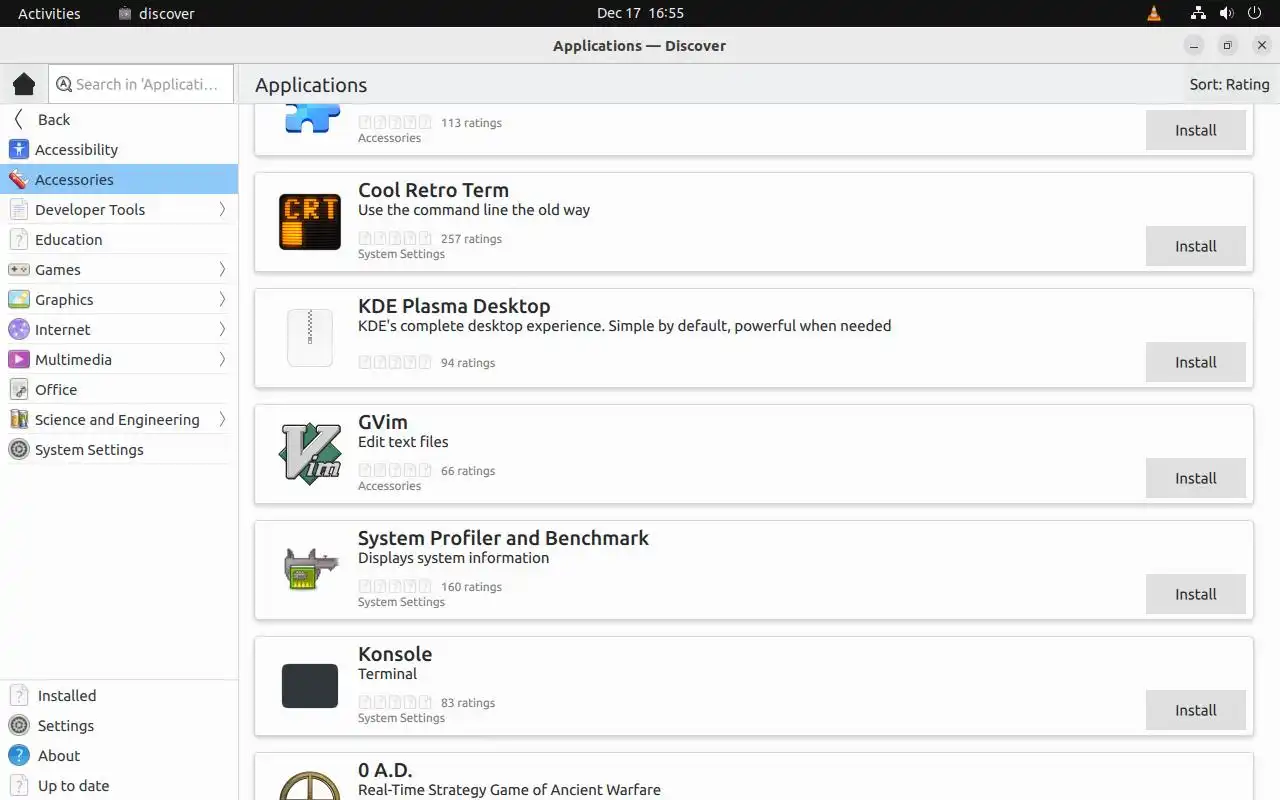Click the Developer Tools category icon
The image size is (1280, 800).
(x=18, y=209)
